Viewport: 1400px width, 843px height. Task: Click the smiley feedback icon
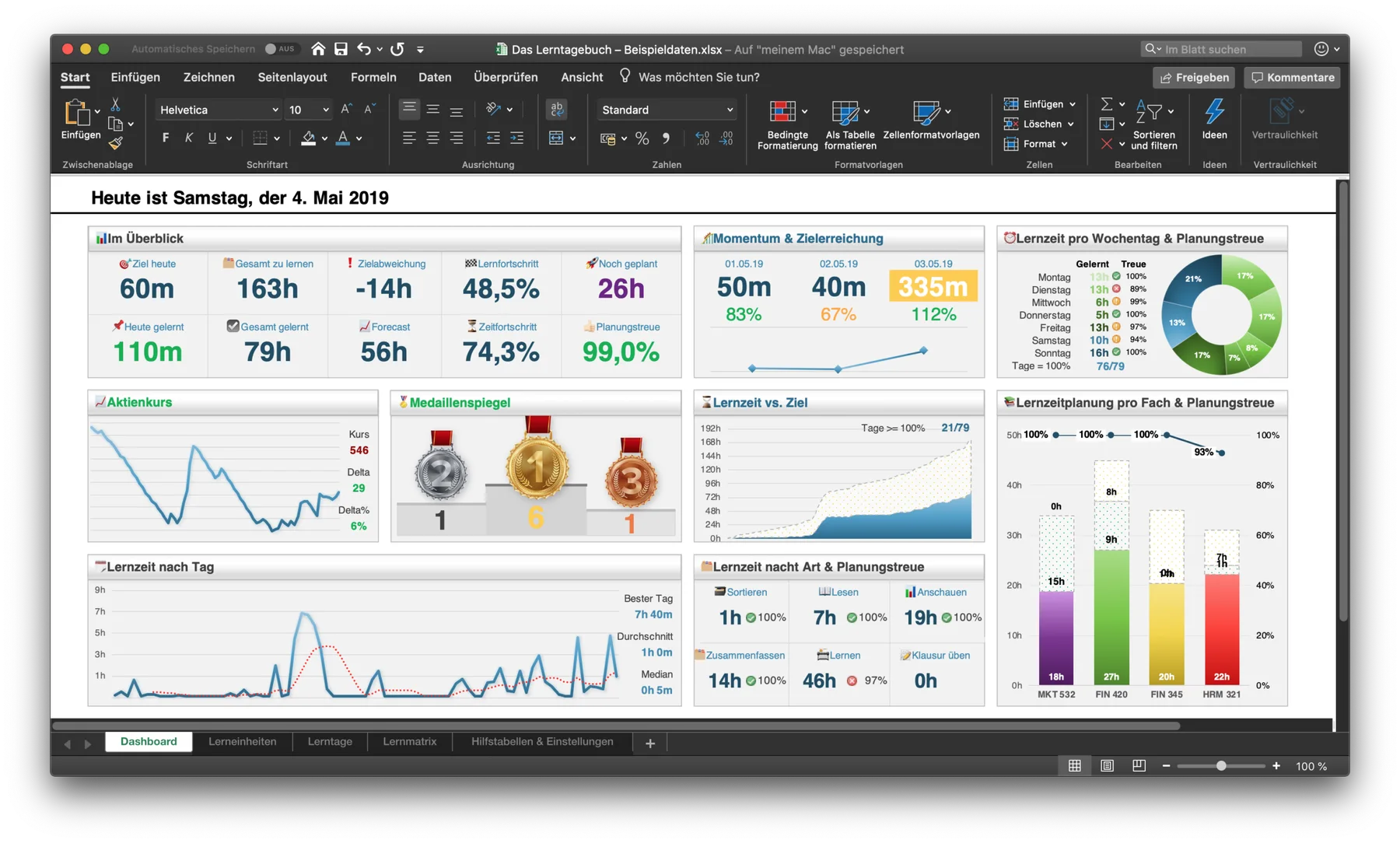click(1321, 49)
